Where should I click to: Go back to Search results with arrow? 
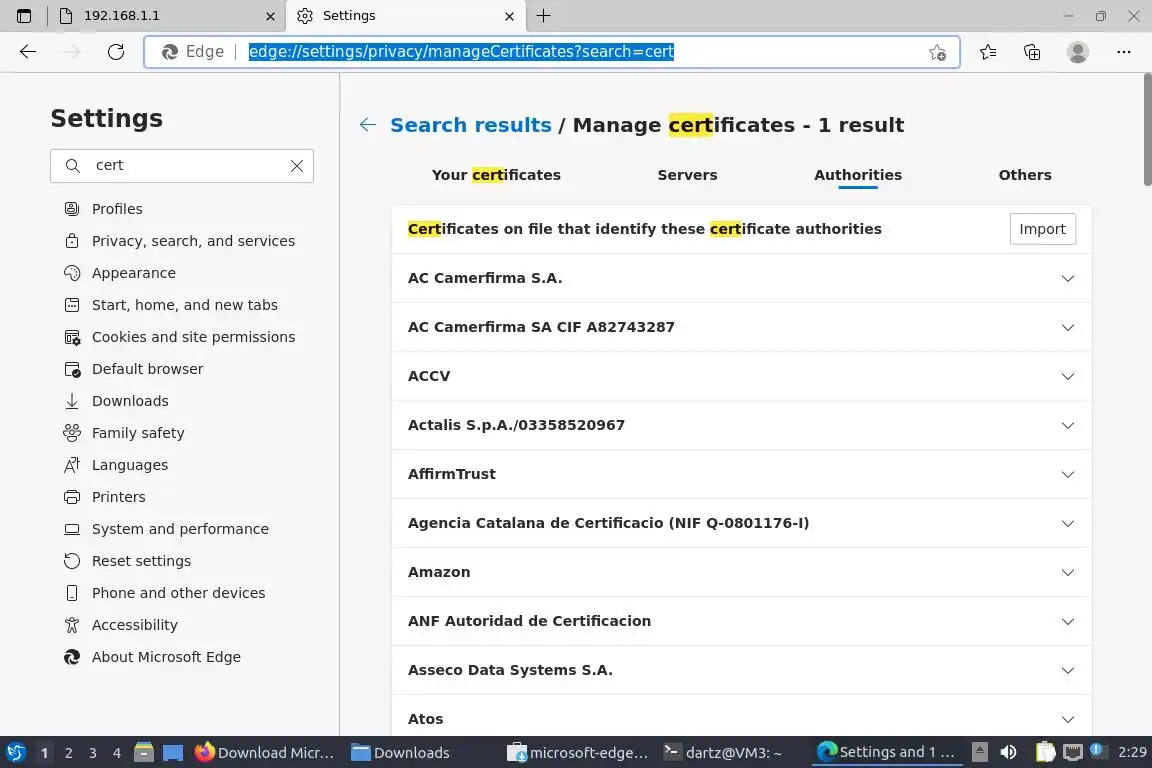coord(367,125)
